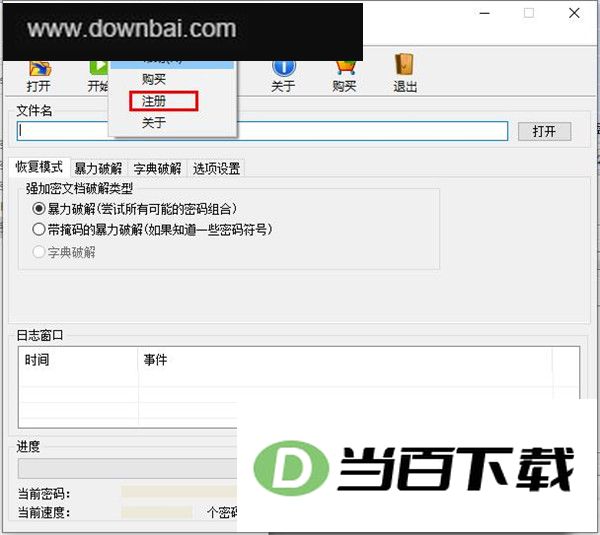Choose 注册 in the dropdown menu
Image resolution: width=600 pixels, height=535 pixels.
(x=153, y=101)
